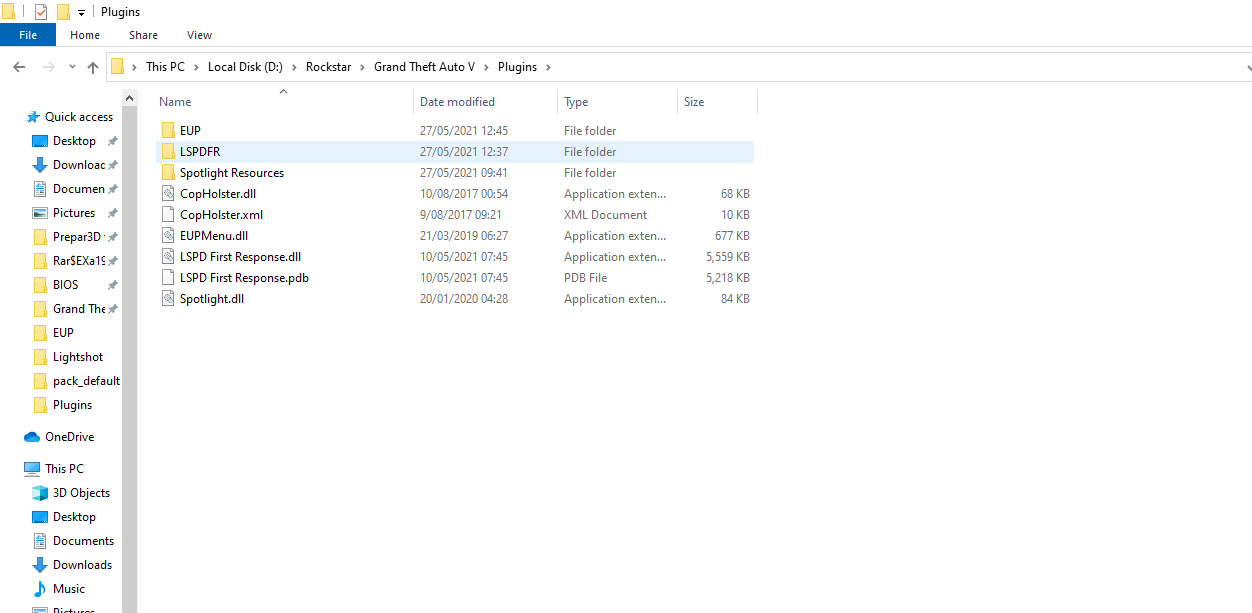Click PDB File type cell

585,278
